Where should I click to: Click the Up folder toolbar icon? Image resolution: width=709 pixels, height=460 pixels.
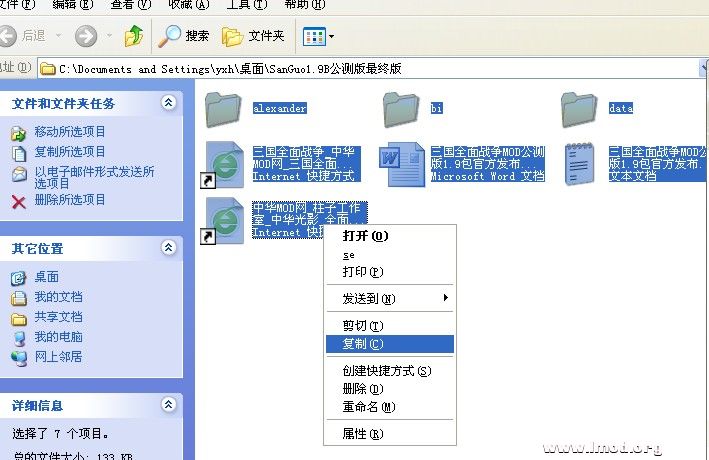(133, 36)
